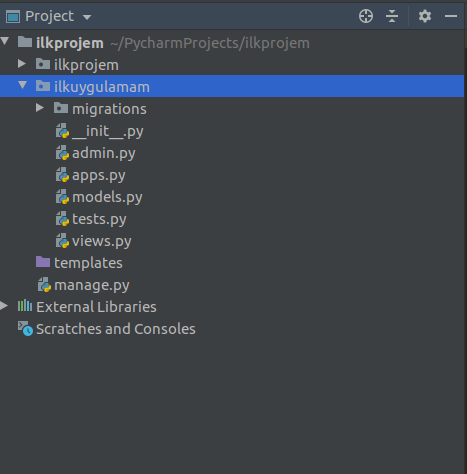Click the Project view window icon
Image resolution: width=467 pixels, height=474 pixels.
[13, 16]
